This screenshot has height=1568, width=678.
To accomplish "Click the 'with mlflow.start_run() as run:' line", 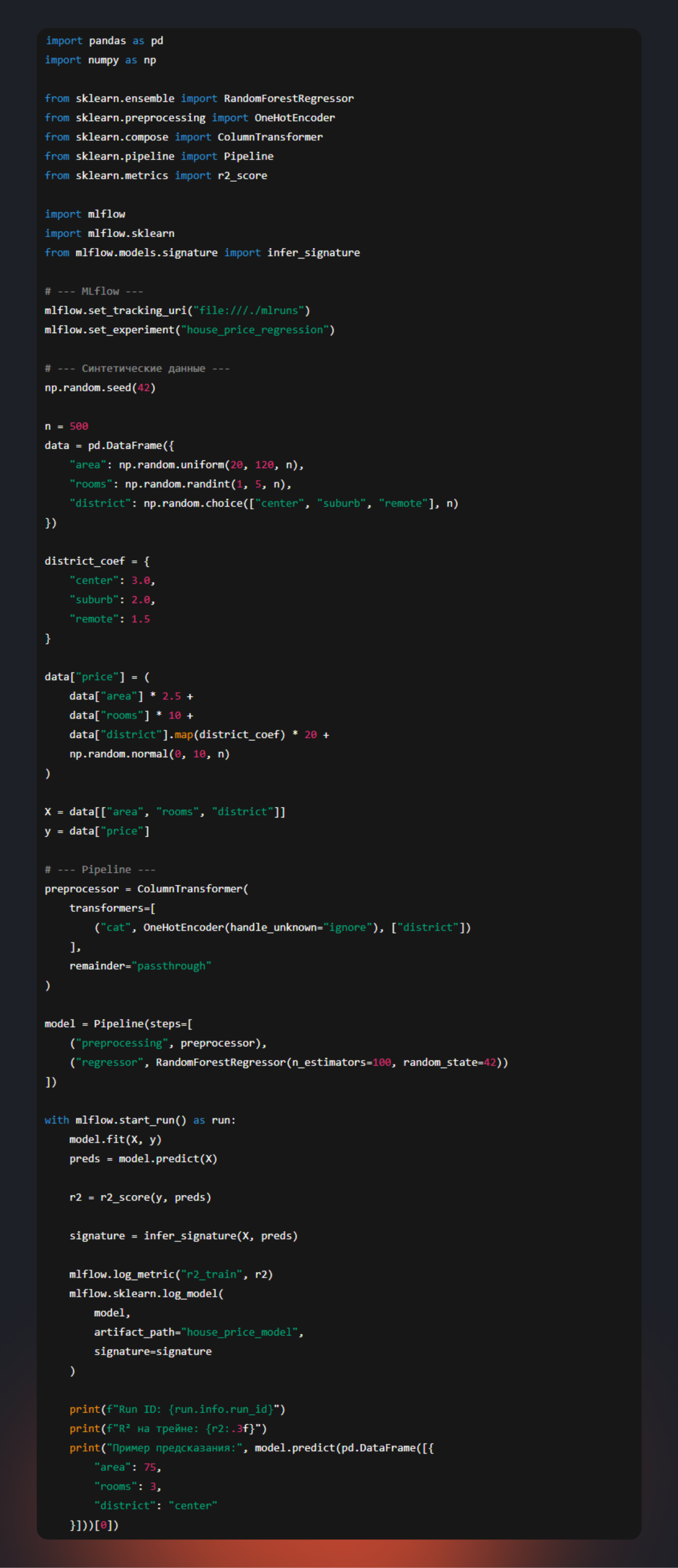I will coord(140,1120).
